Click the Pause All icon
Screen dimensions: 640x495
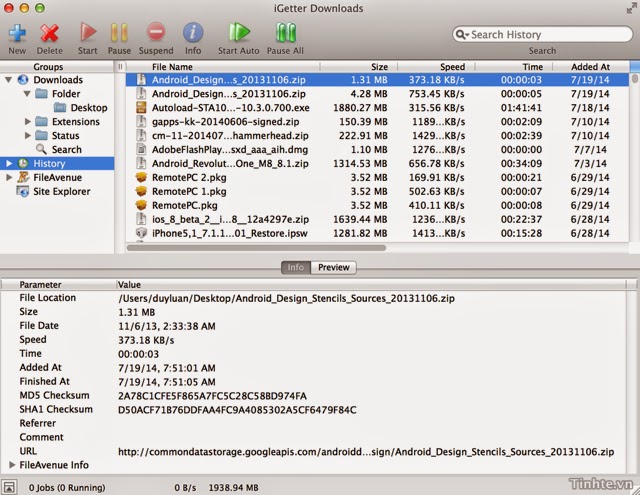pyautogui.click(x=285, y=32)
